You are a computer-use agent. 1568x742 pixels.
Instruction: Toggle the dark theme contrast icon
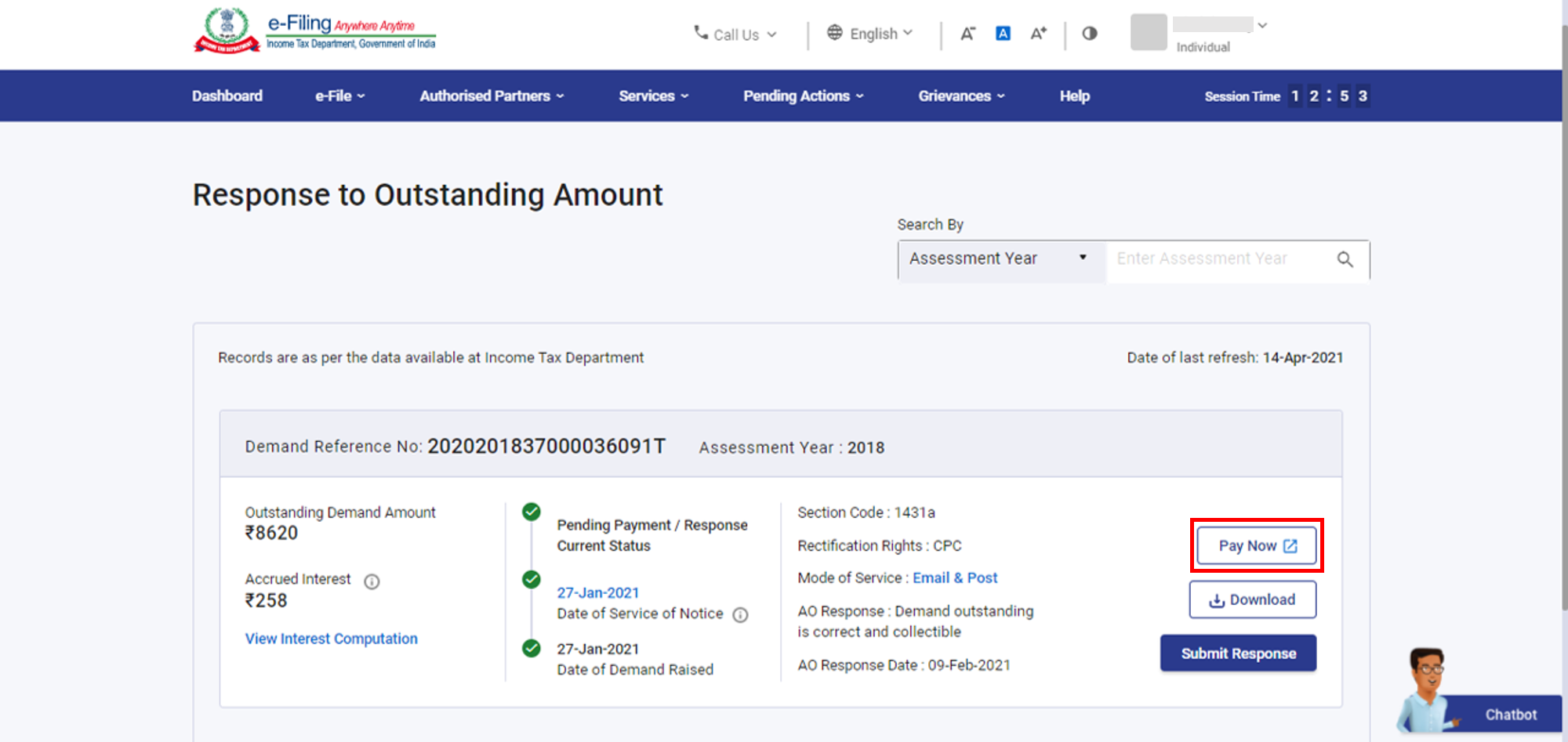coord(1089,34)
